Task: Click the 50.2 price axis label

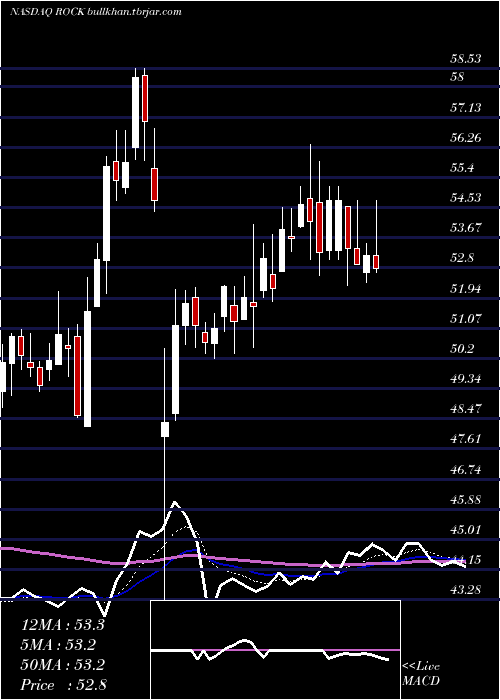Action: (462, 349)
